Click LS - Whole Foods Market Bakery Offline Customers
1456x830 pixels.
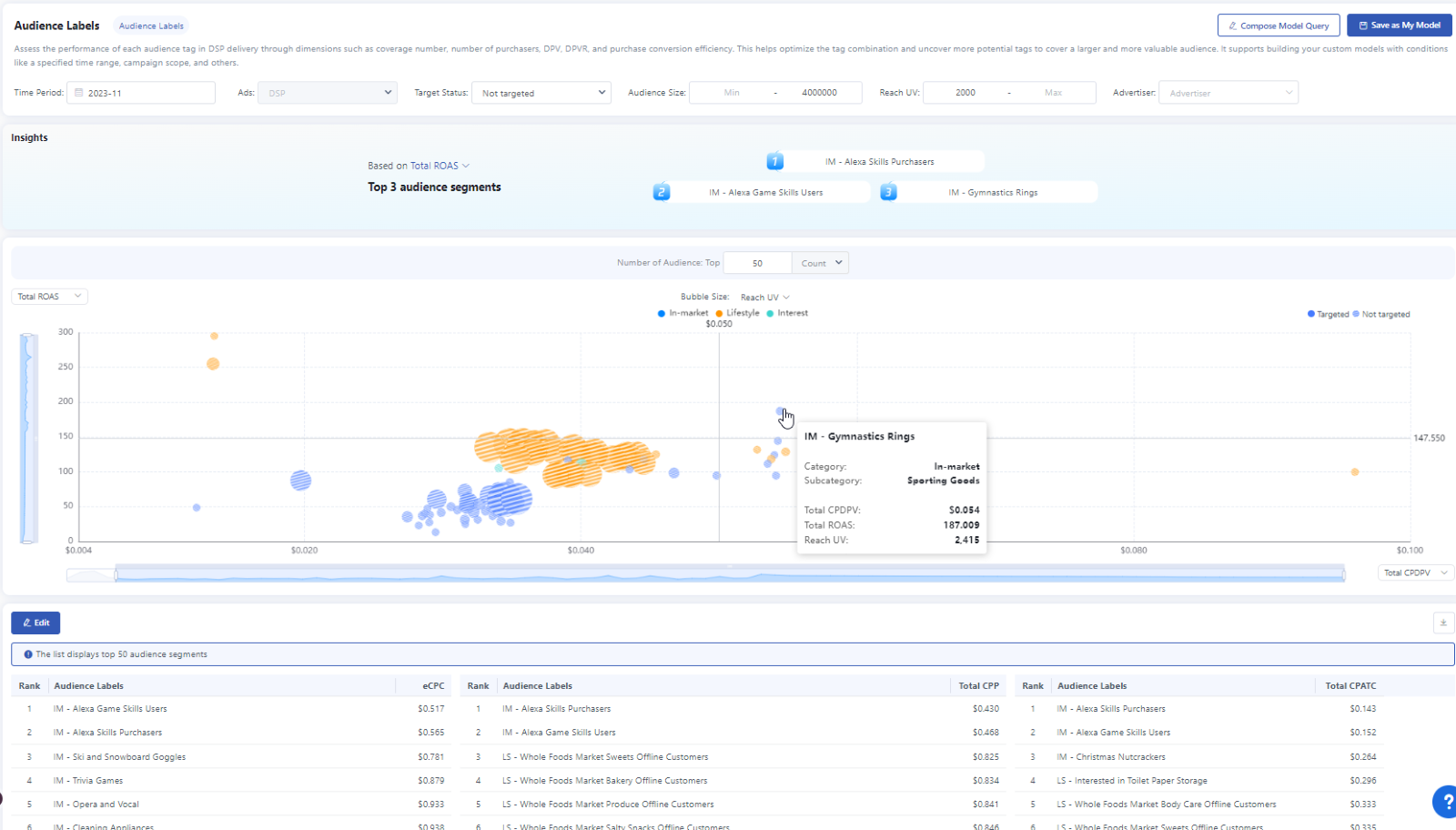tap(604, 781)
